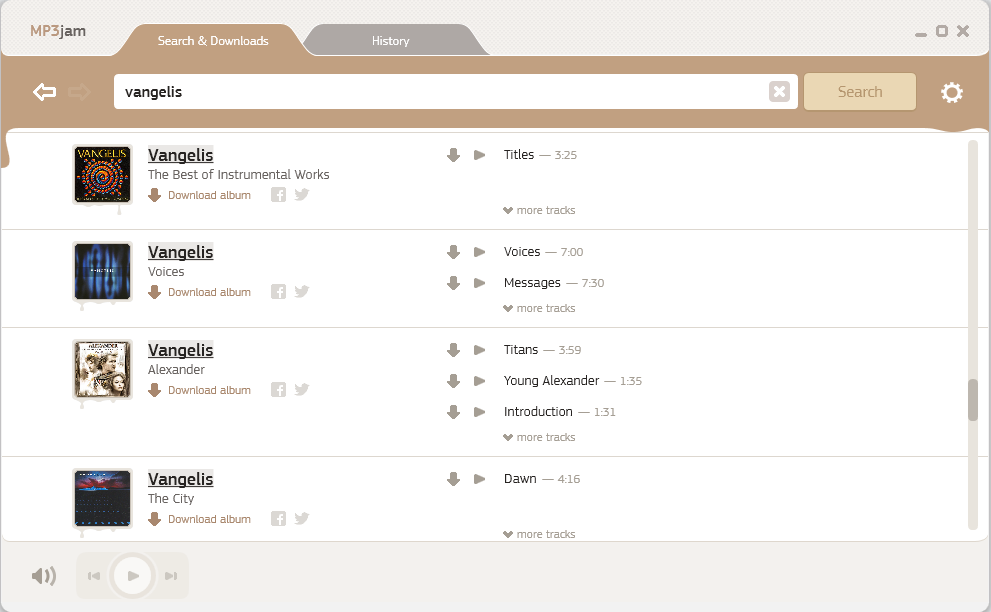Open Vangelis artist link above Voices
Viewport: 991px width, 612px height.
click(x=181, y=252)
